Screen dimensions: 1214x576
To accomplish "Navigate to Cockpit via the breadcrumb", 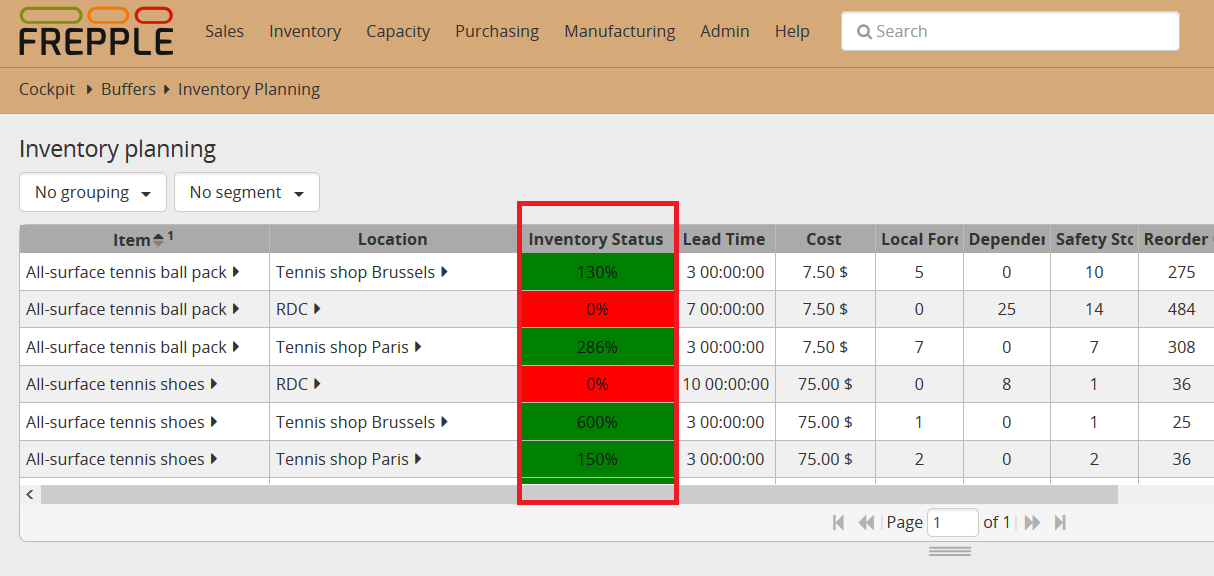I will pyautogui.click(x=46, y=89).
